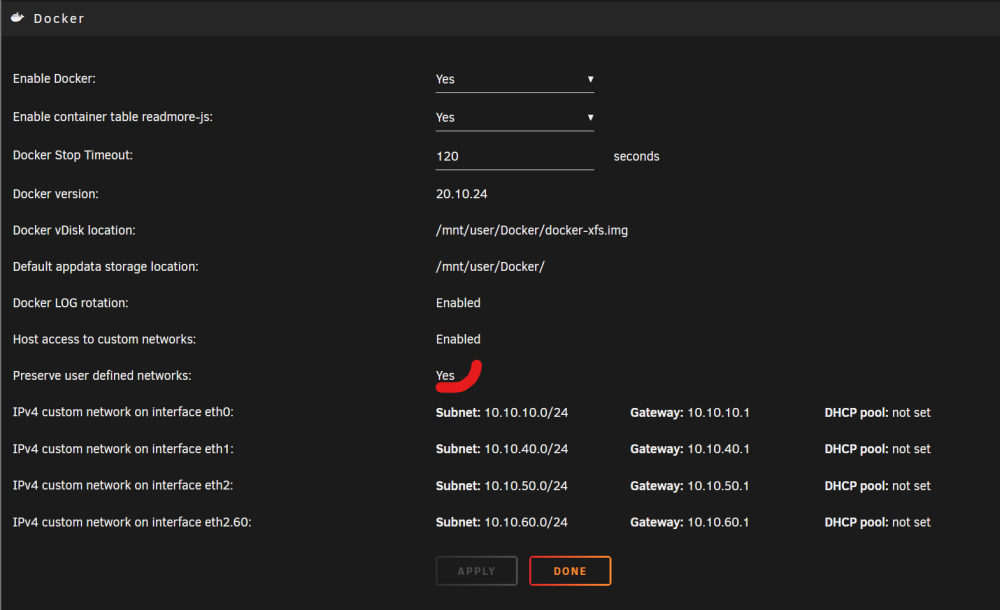Click the gateway 10.10.10.1 value
This screenshot has width=1000, height=610.
point(718,413)
